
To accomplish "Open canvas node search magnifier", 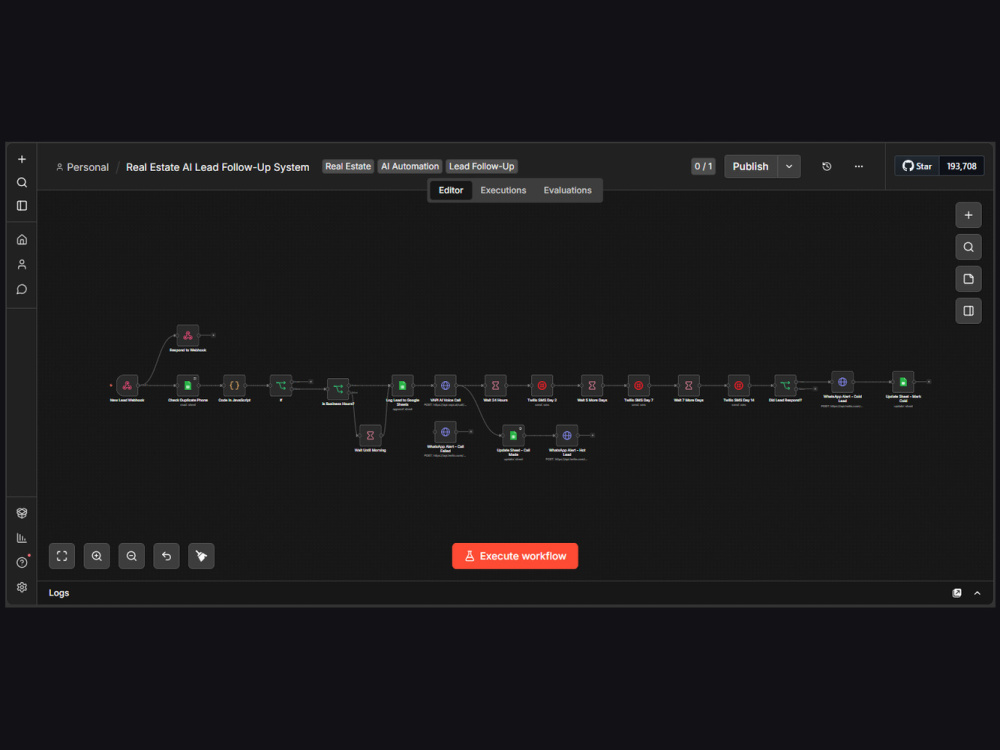I will pos(968,247).
